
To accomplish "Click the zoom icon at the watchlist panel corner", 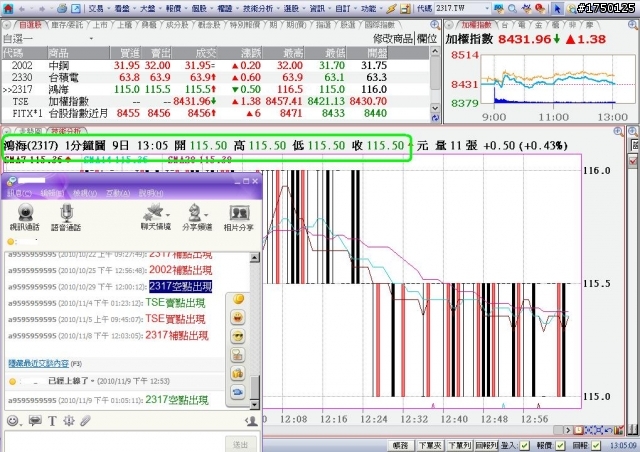I will tap(435, 25).
